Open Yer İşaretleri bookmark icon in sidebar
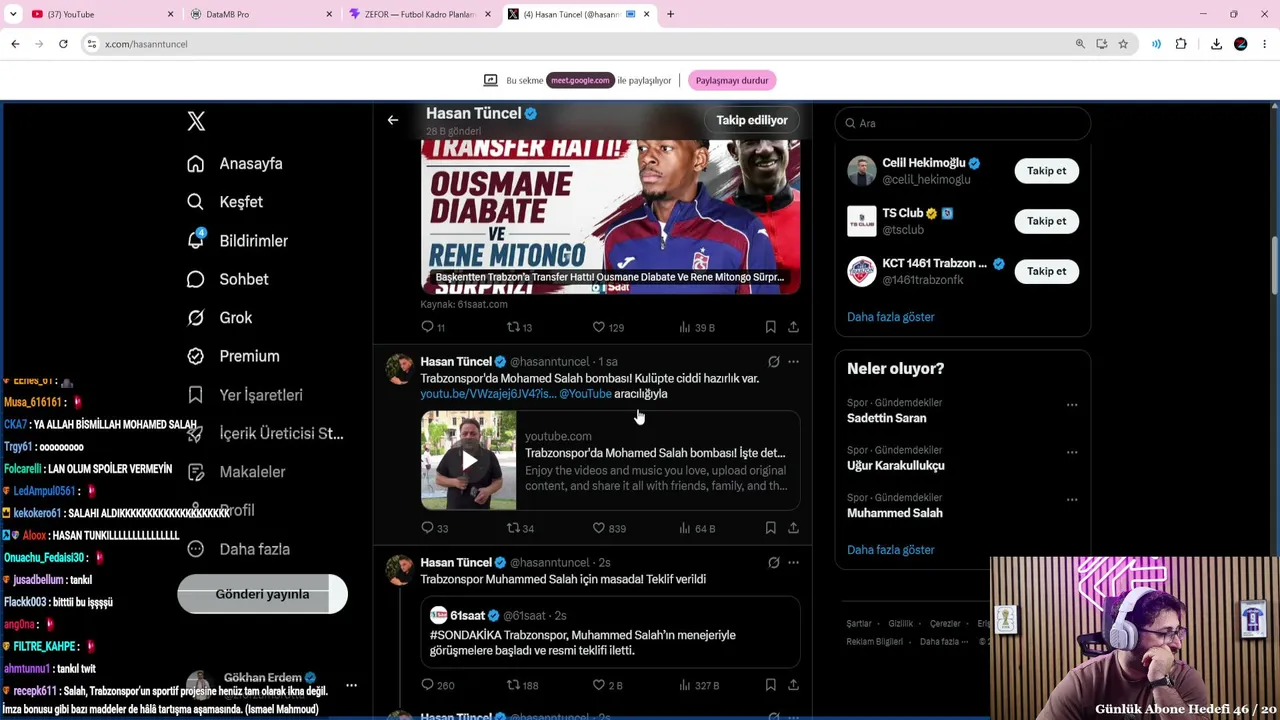1280x720 pixels. (x=196, y=395)
